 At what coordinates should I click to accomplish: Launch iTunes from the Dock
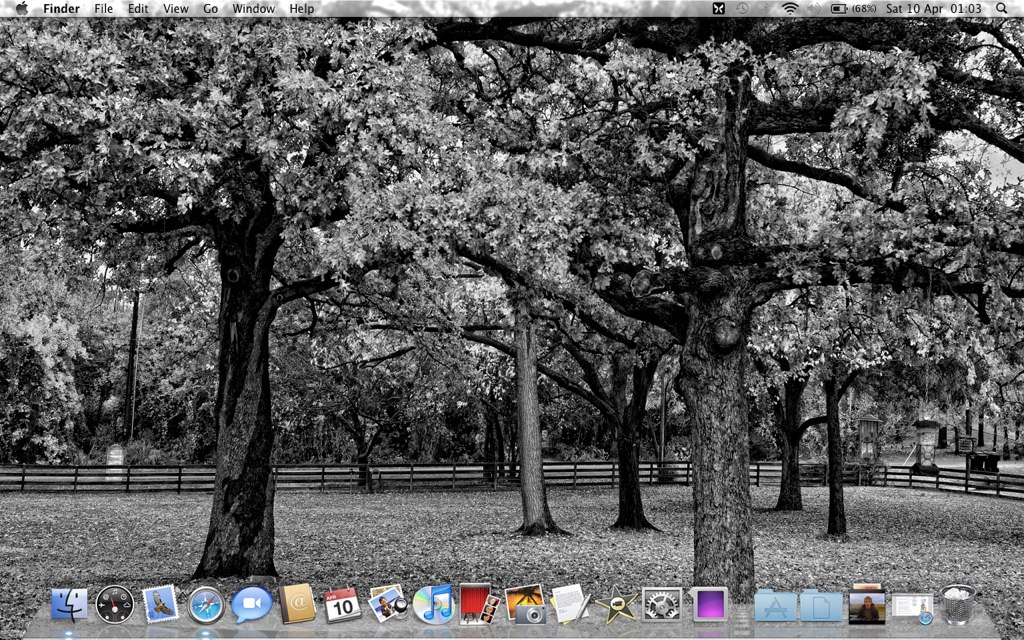(x=433, y=604)
